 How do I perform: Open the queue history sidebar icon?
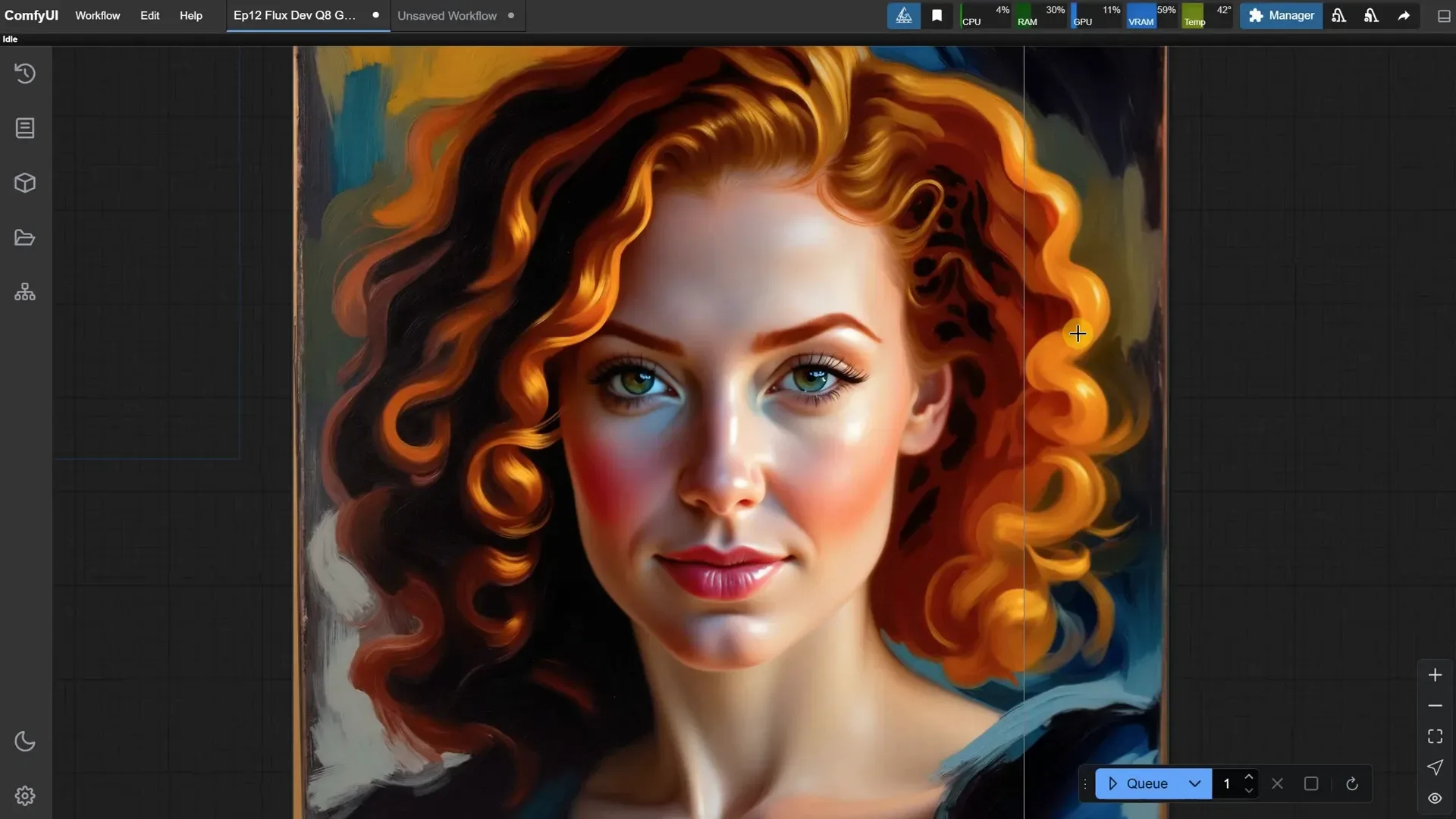pos(25,74)
